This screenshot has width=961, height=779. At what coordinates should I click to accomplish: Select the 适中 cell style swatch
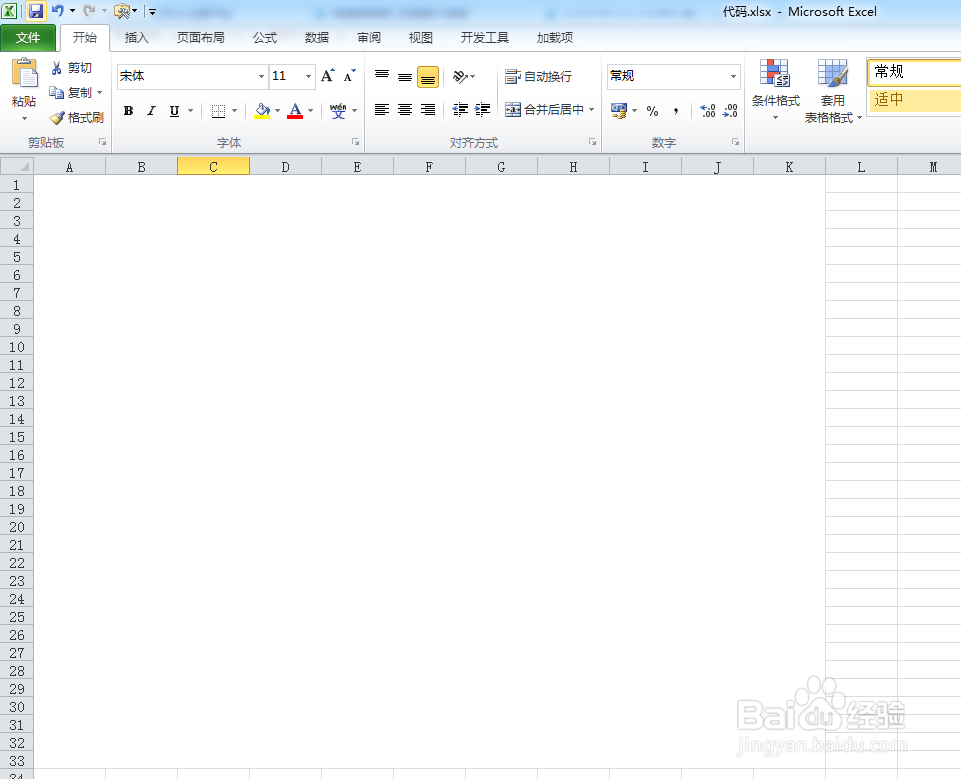(x=914, y=100)
